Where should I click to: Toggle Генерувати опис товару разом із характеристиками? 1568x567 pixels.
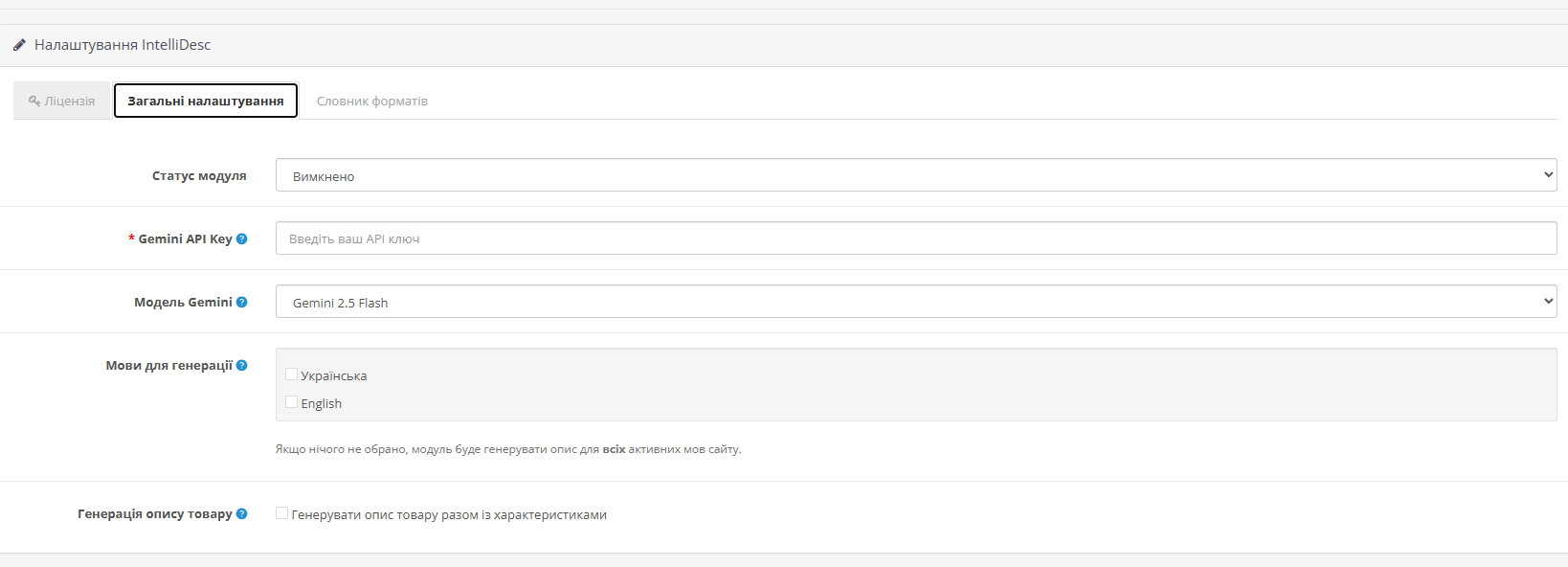point(282,513)
